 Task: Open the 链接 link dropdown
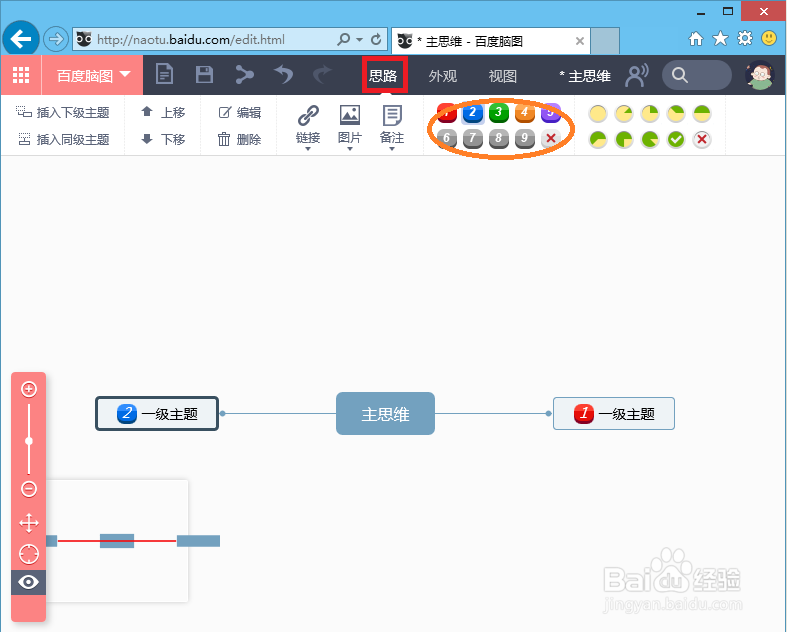click(308, 127)
